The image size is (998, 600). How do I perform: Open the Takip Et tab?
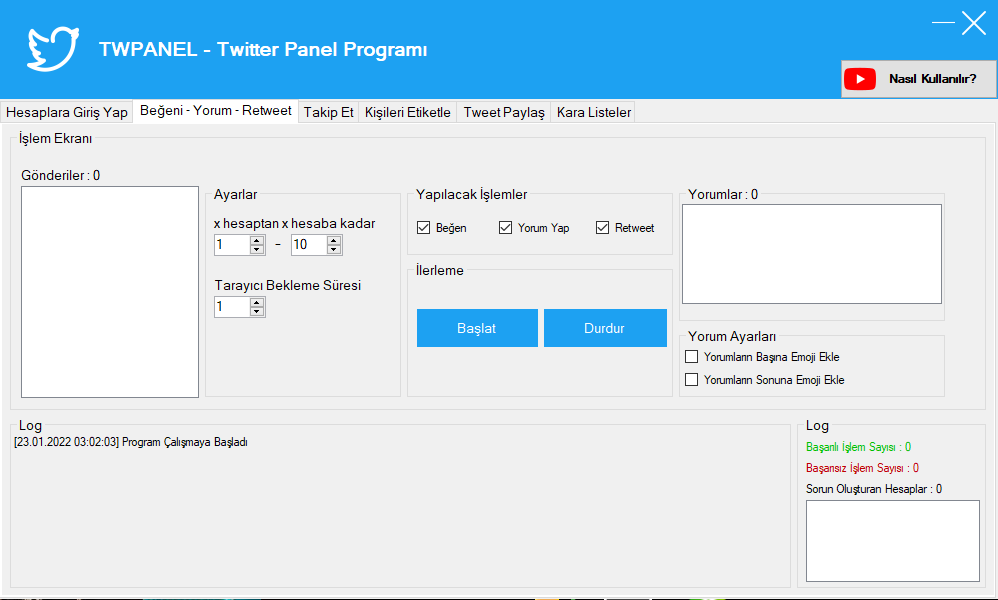tap(328, 112)
